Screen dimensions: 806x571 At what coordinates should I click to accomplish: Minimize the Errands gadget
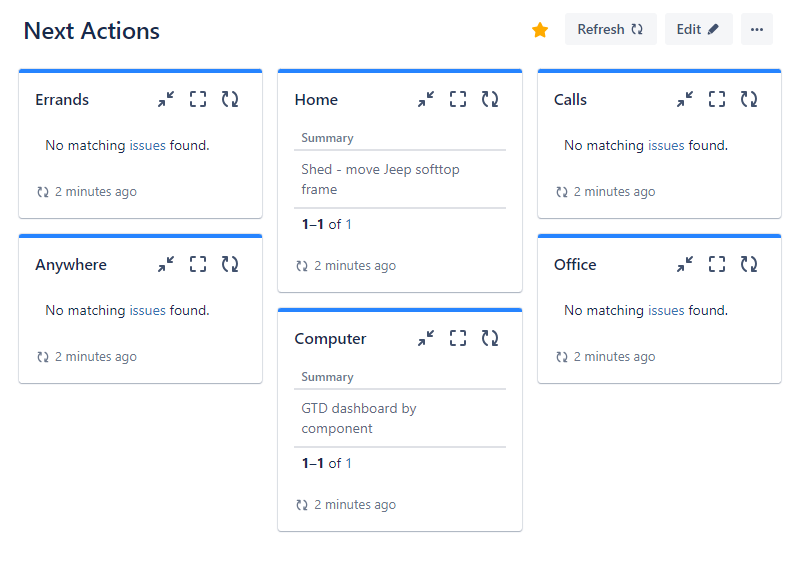(x=166, y=99)
